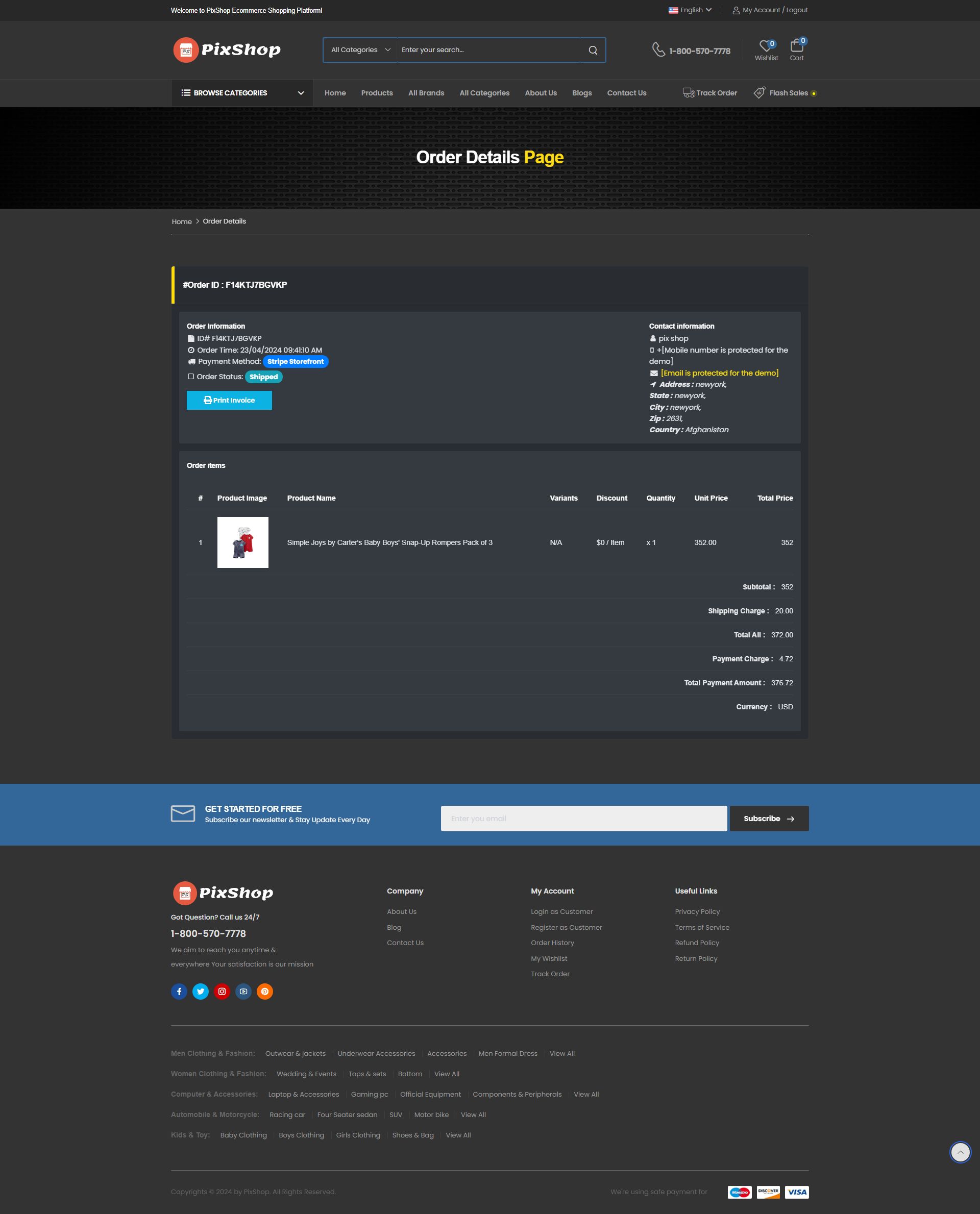Image resolution: width=980 pixels, height=1214 pixels.
Task: Click the Pinterest social icon
Action: pos(265,992)
